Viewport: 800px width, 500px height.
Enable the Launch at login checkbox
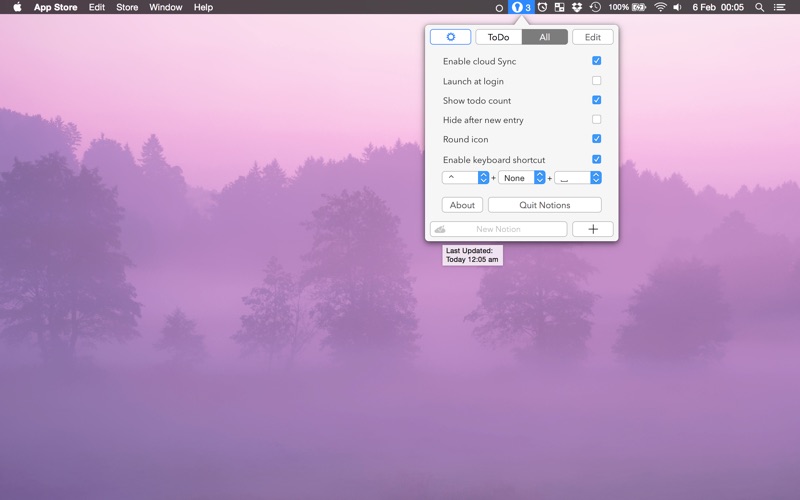pyautogui.click(x=596, y=81)
